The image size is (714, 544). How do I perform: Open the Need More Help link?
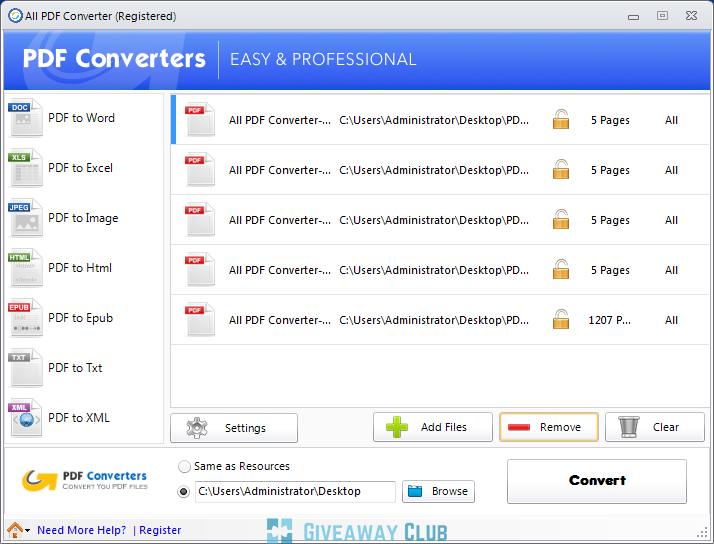82,530
